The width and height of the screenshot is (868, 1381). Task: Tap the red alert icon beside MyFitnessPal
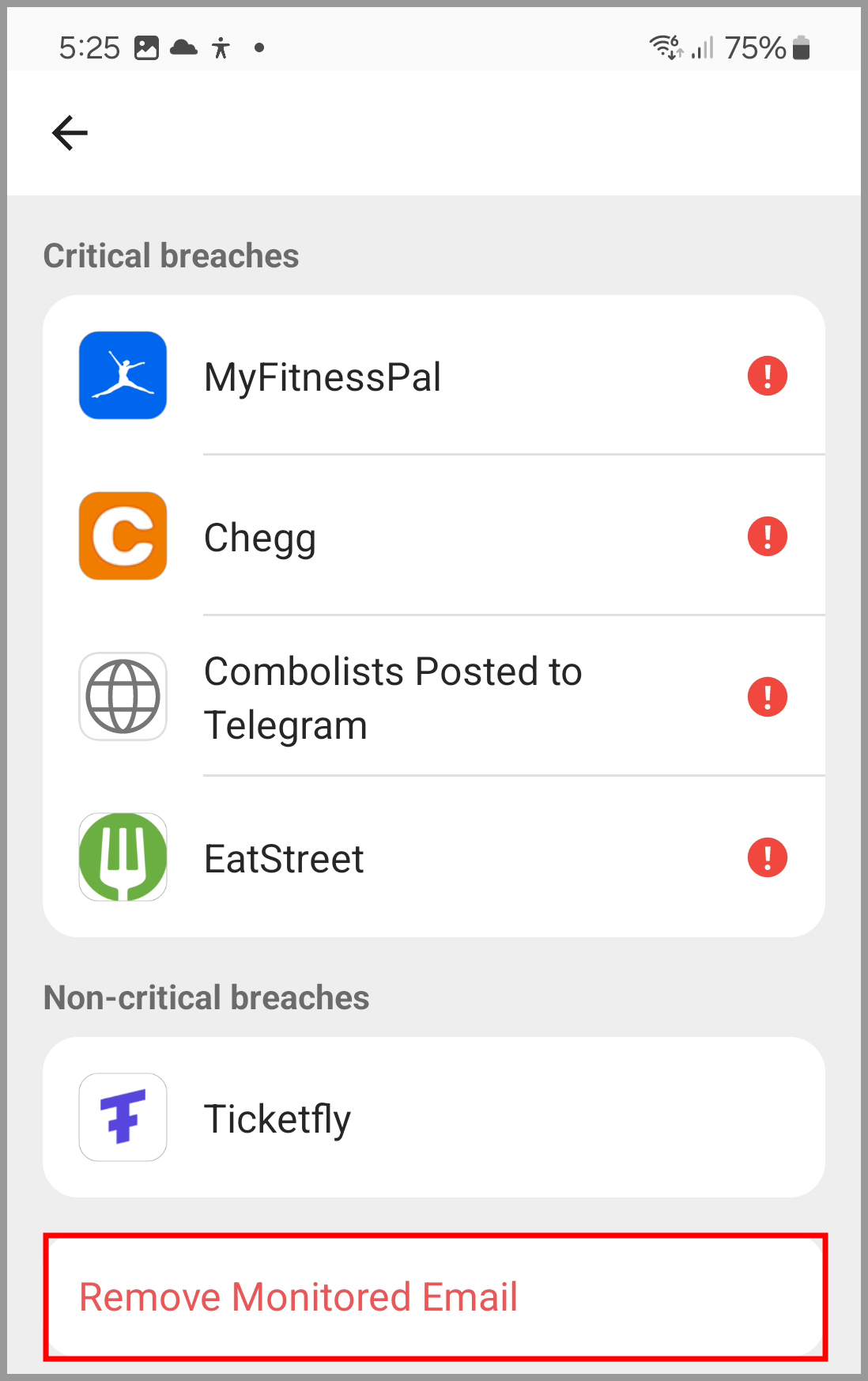768,376
